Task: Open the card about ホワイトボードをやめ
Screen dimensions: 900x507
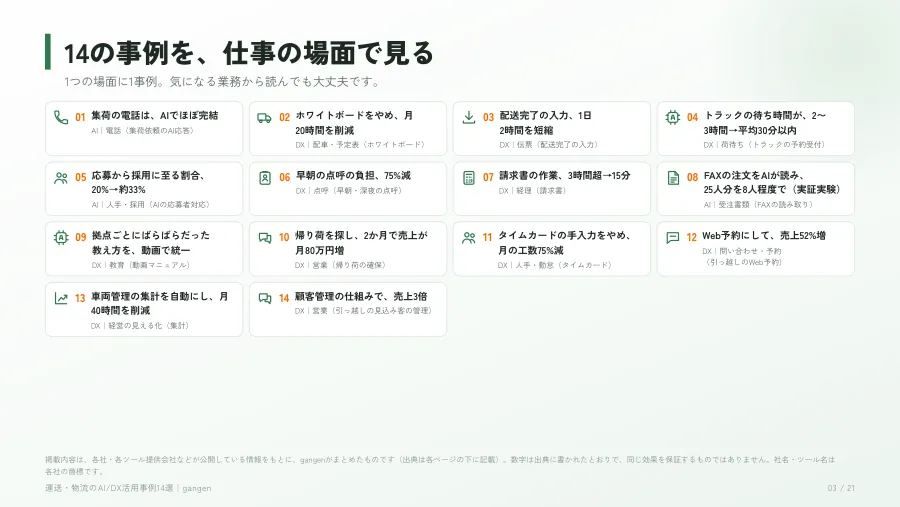Action: pos(348,129)
